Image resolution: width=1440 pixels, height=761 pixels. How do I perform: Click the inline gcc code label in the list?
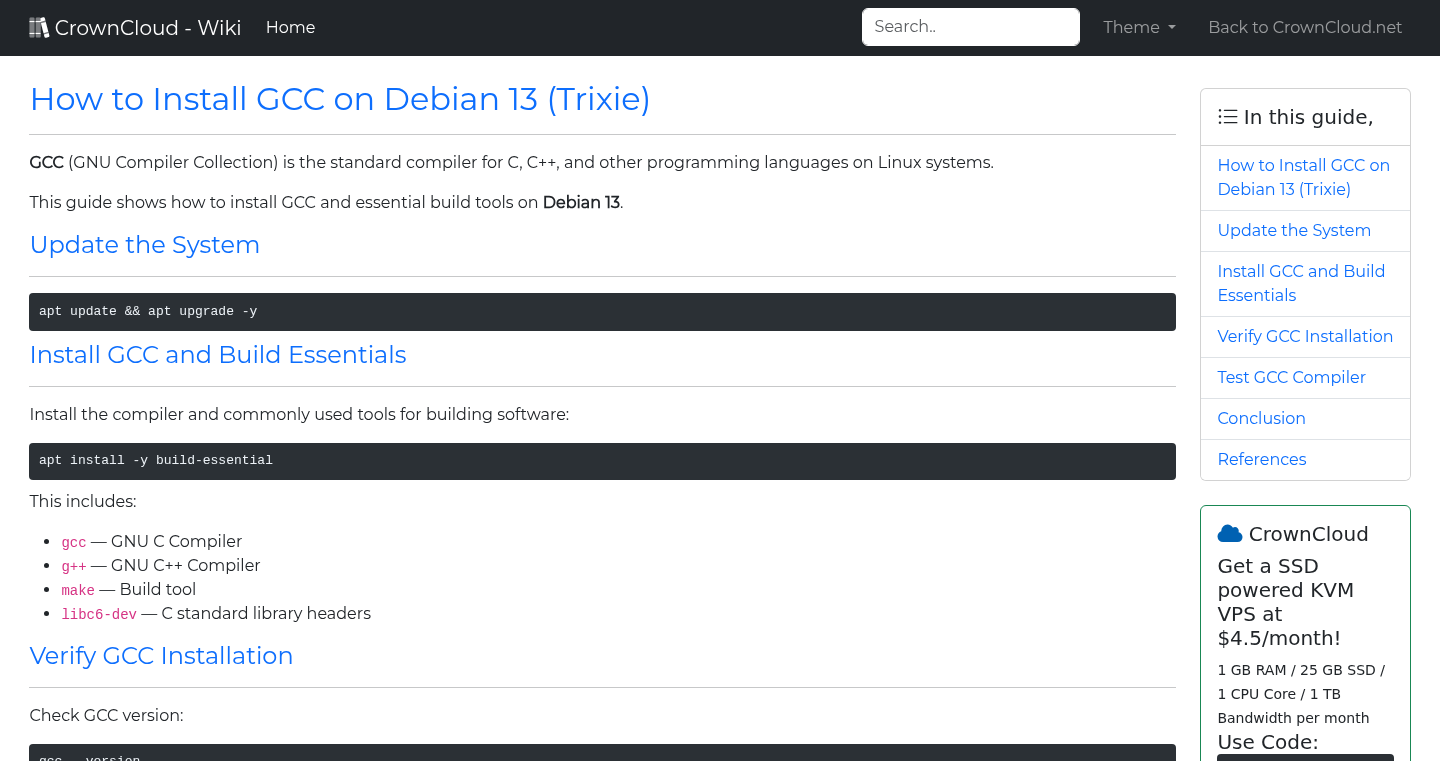pyautogui.click(x=74, y=541)
